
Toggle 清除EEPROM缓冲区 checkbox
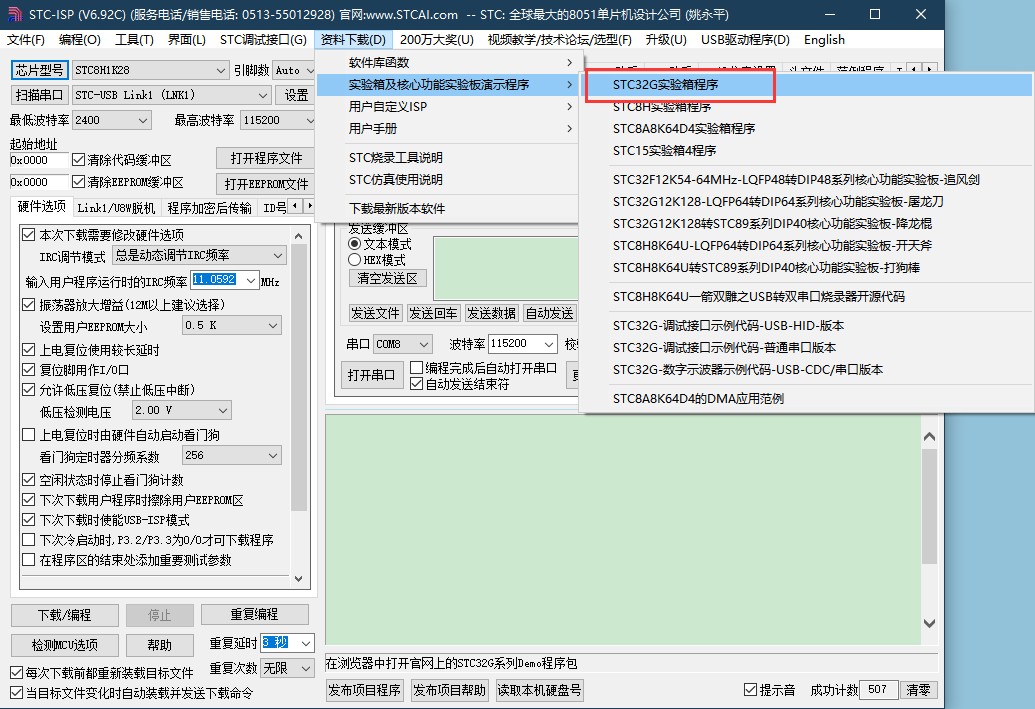(x=79, y=182)
